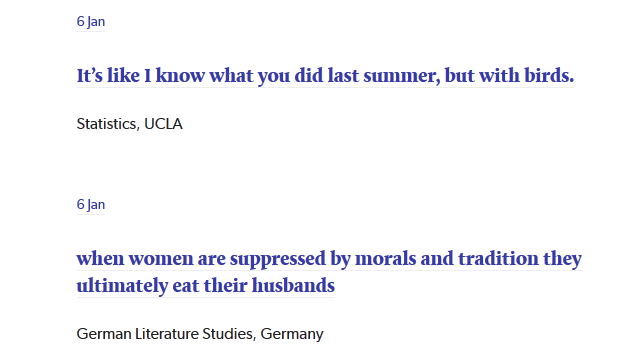This screenshot has height=360, width=640.
Task: Click the word 'suppressed' in second headline
Action: 278,260
